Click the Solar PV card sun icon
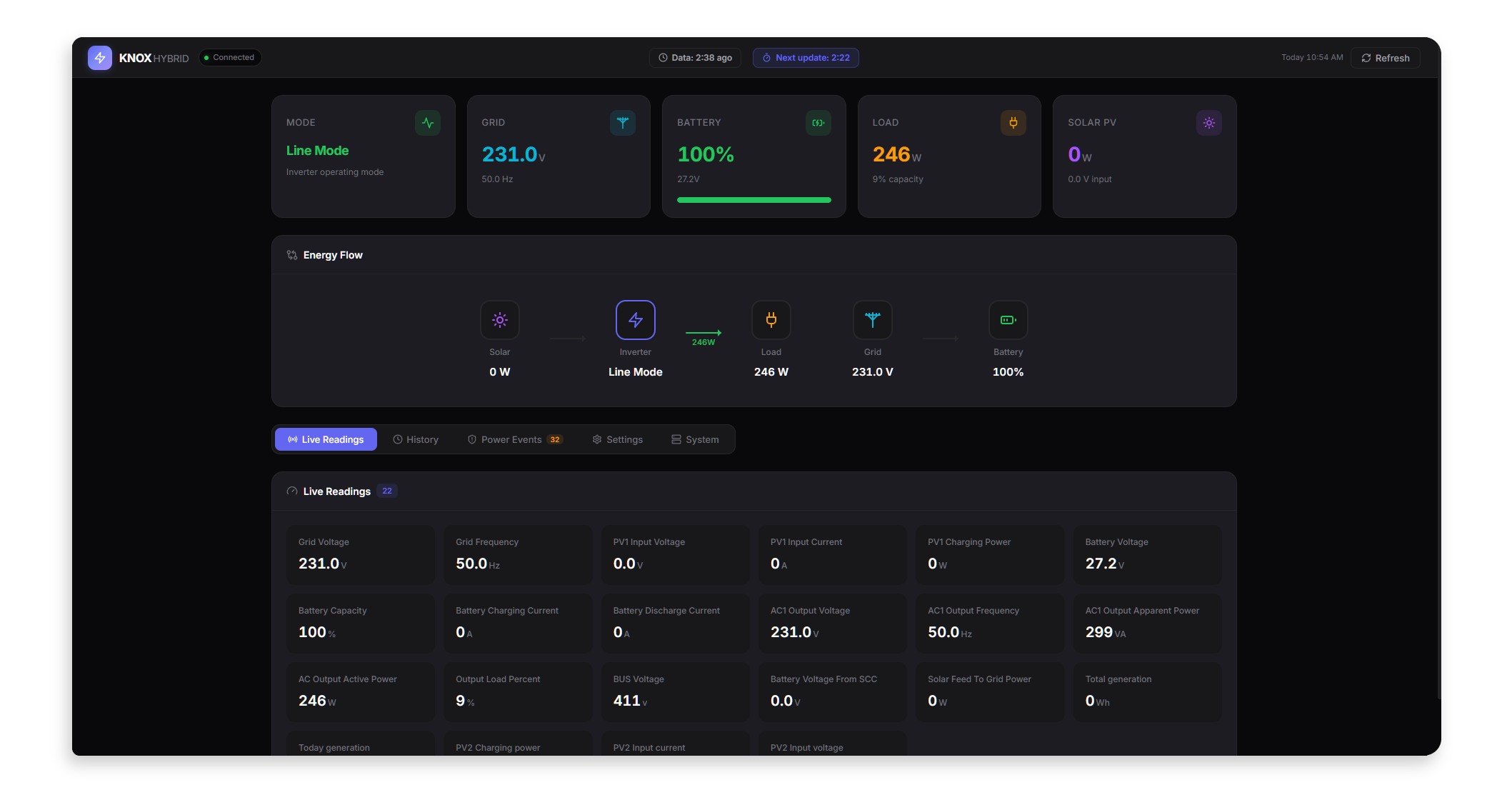 (x=1209, y=123)
